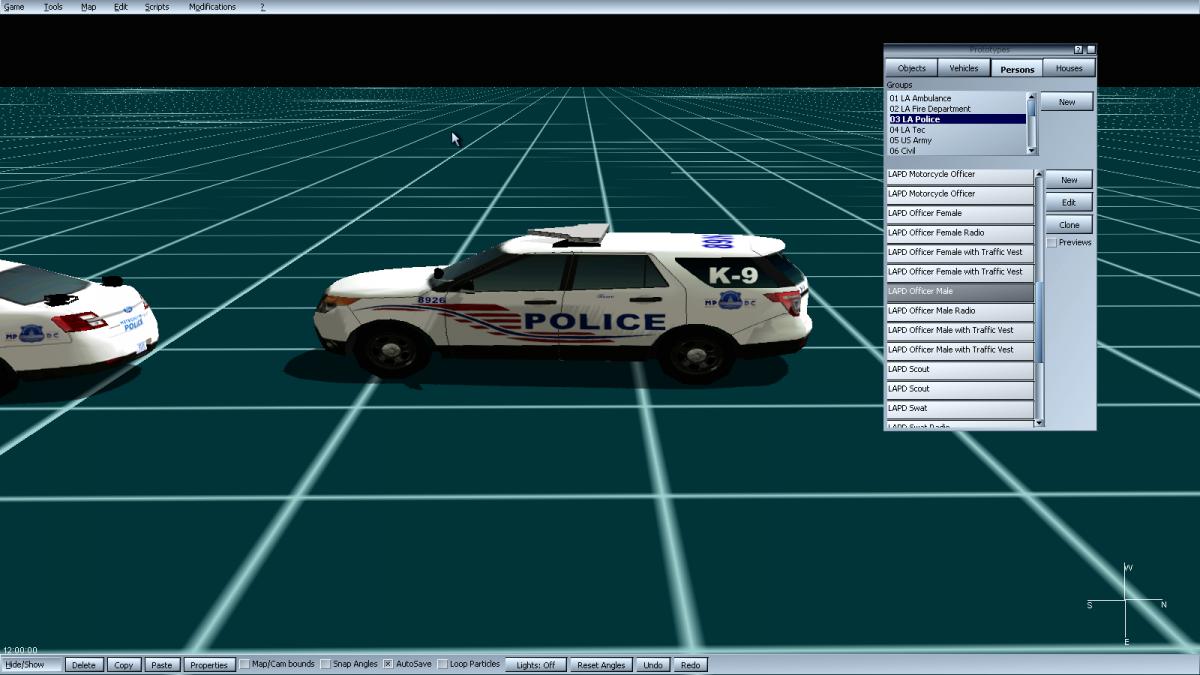Click the prototype list scrollbar thumb
Image resolution: width=1200 pixels, height=675 pixels.
(x=1039, y=323)
